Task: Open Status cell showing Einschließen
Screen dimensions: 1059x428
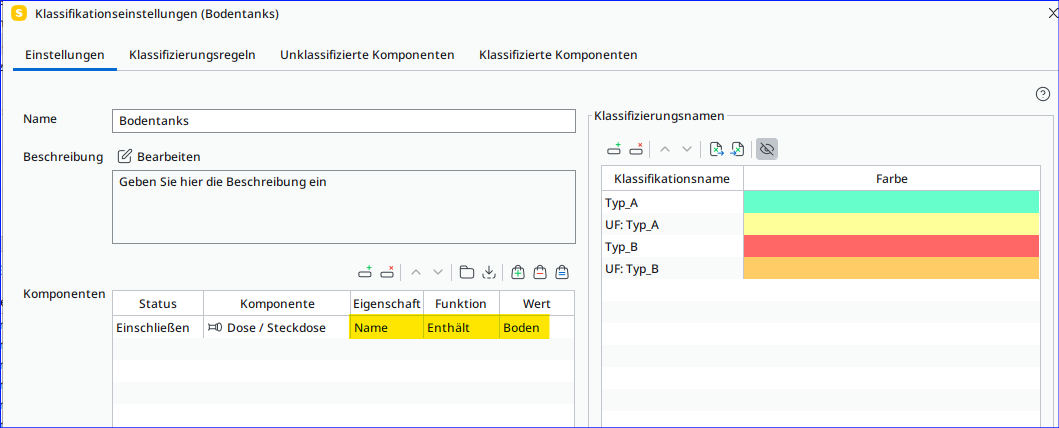Action: pyautogui.click(x=157, y=328)
